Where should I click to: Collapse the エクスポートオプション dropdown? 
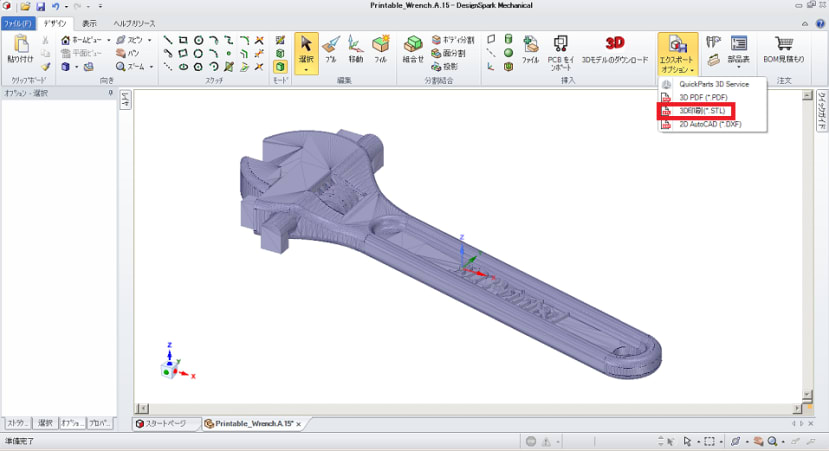pyautogui.click(x=677, y=53)
